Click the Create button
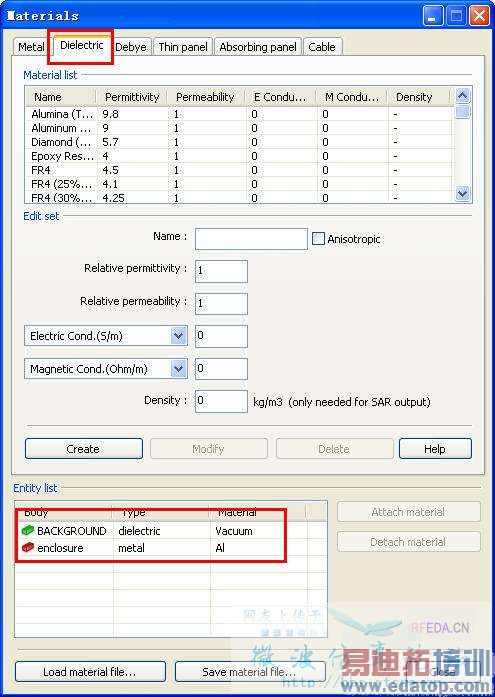This screenshot has height=697, width=495. point(84,449)
